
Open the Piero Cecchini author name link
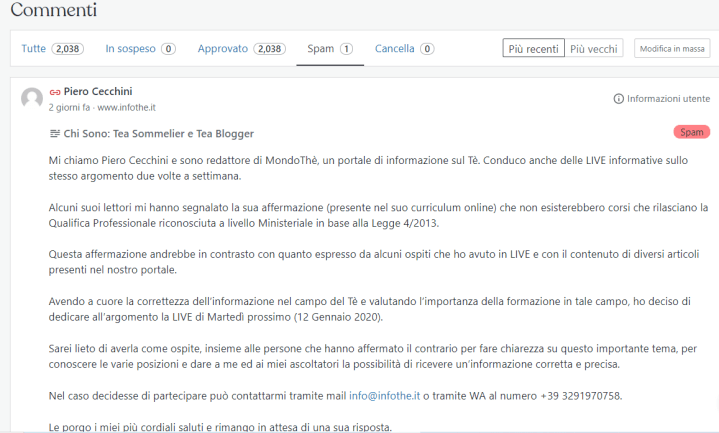(98, 91)
